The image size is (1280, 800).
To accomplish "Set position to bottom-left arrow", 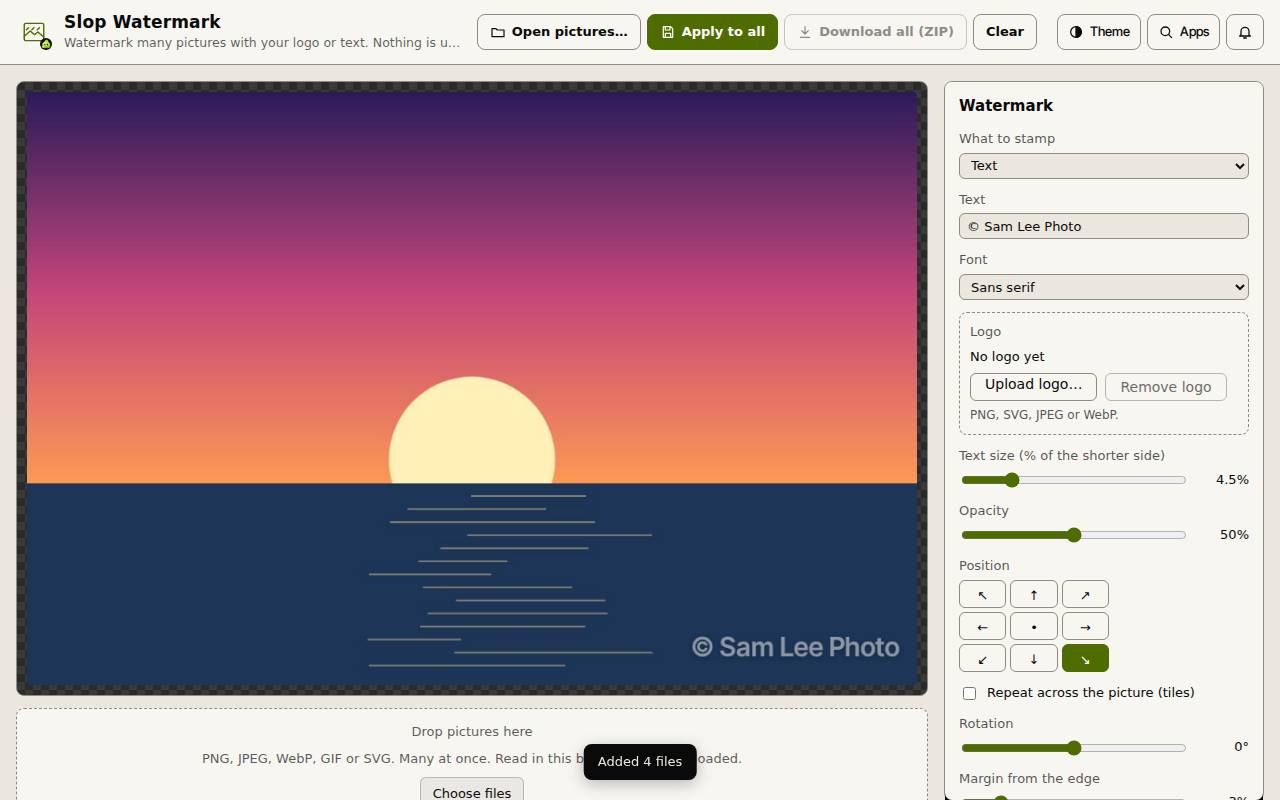I will (982, 658).
